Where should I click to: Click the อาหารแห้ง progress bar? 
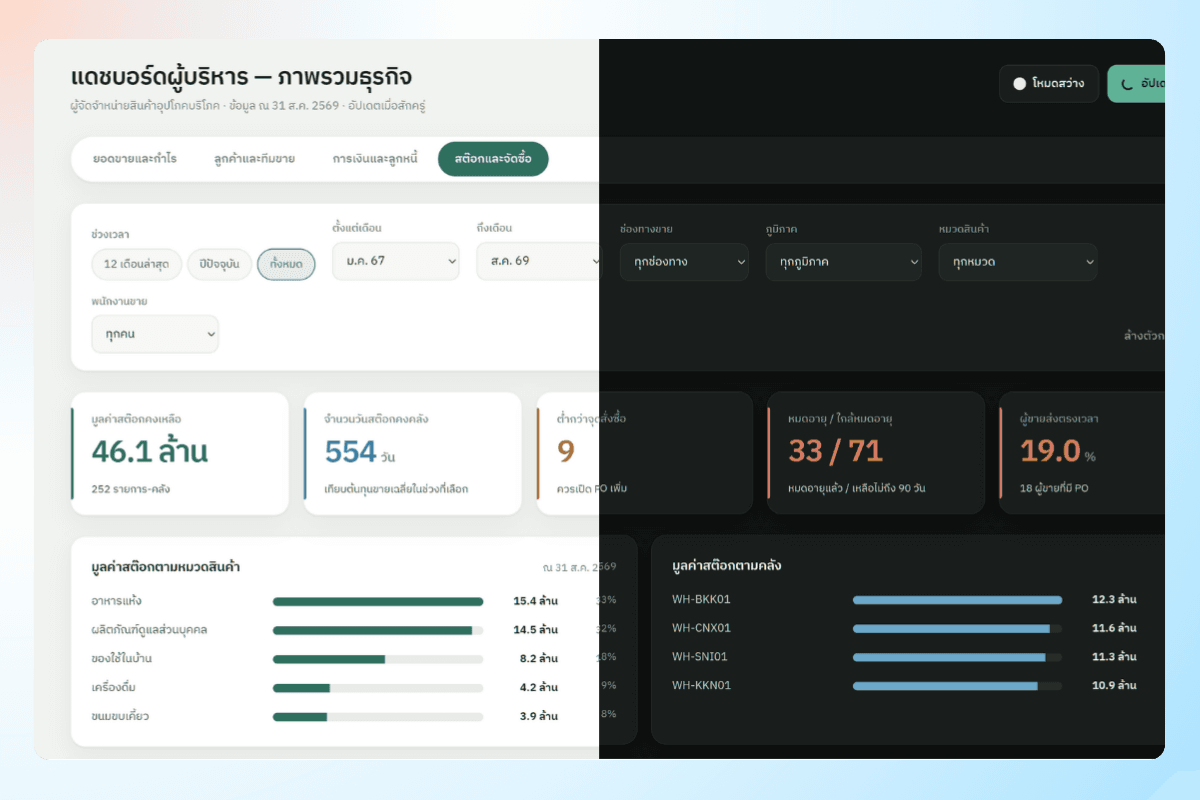[378, 601]
